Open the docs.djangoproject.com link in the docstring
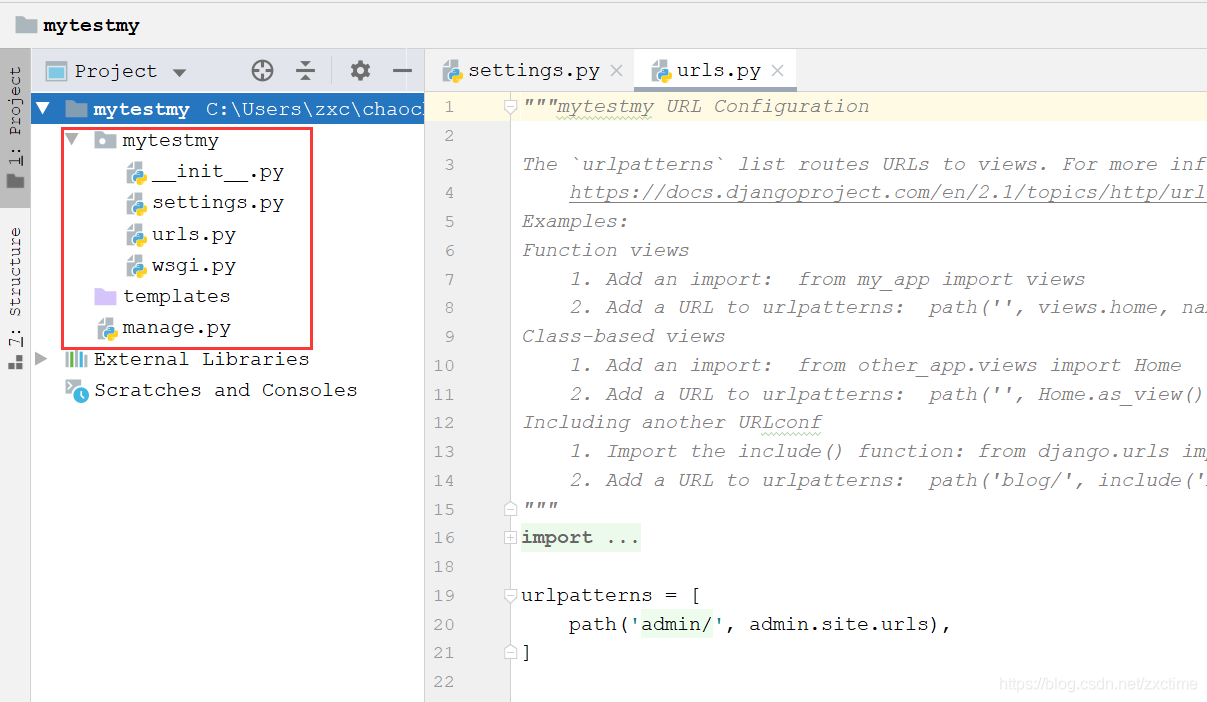This screenshot has width=1207, height=702. pyautogui.click(x=887, y=193)
